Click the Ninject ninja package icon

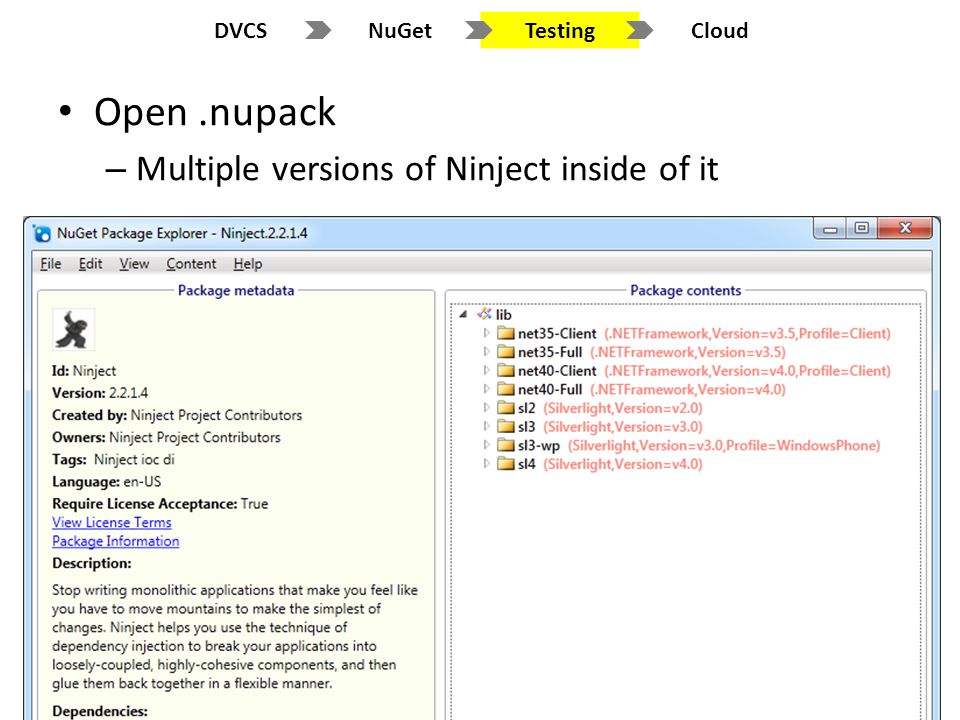point(73,330)
